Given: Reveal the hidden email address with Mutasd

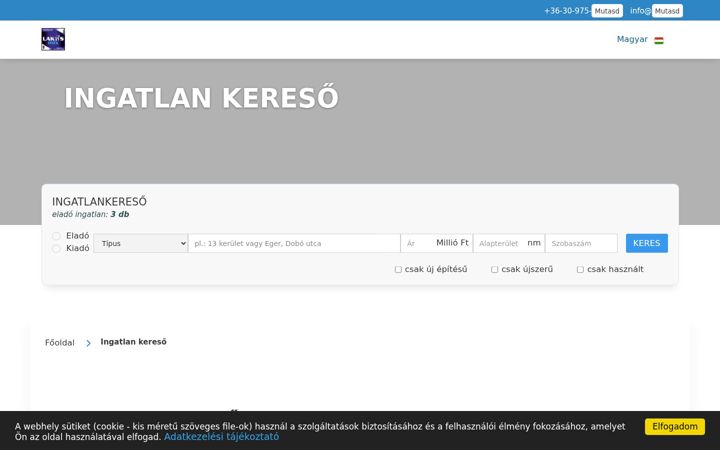Looking at the screenshot, I should click(667, 11).
